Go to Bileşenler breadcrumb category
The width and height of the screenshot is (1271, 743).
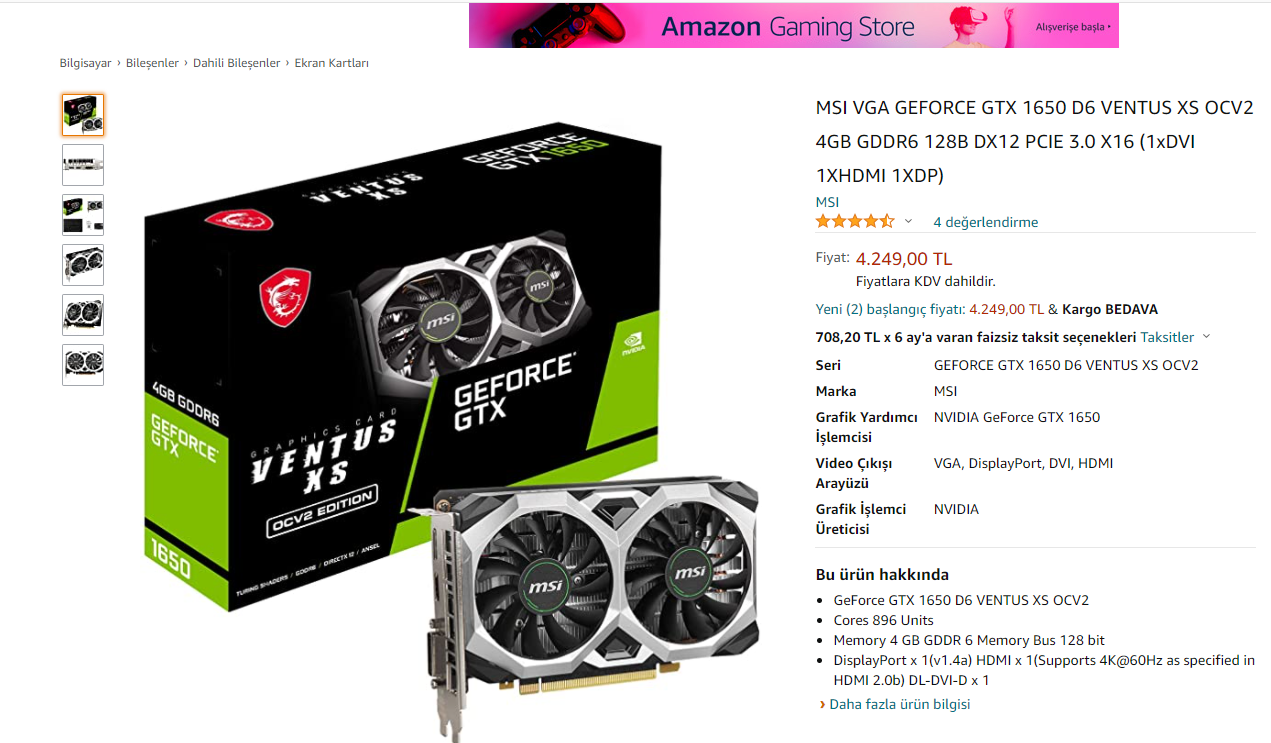[152, 63]
